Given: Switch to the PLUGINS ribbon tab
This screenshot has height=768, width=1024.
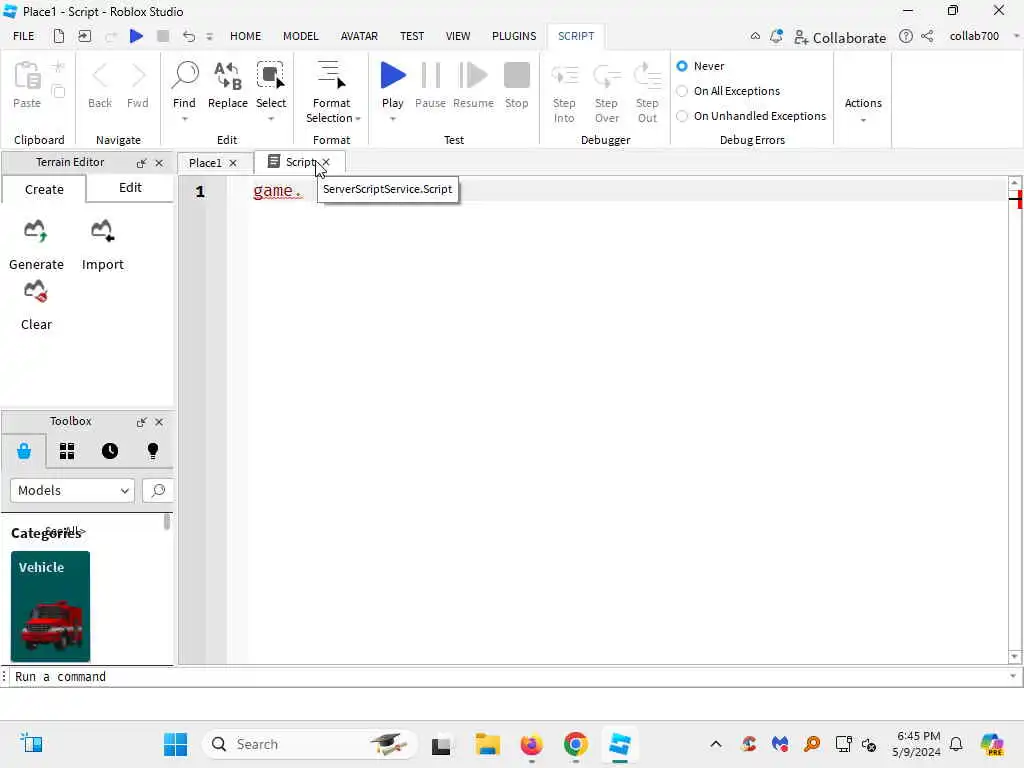Looking at the screenshot, I should (514, 36).
